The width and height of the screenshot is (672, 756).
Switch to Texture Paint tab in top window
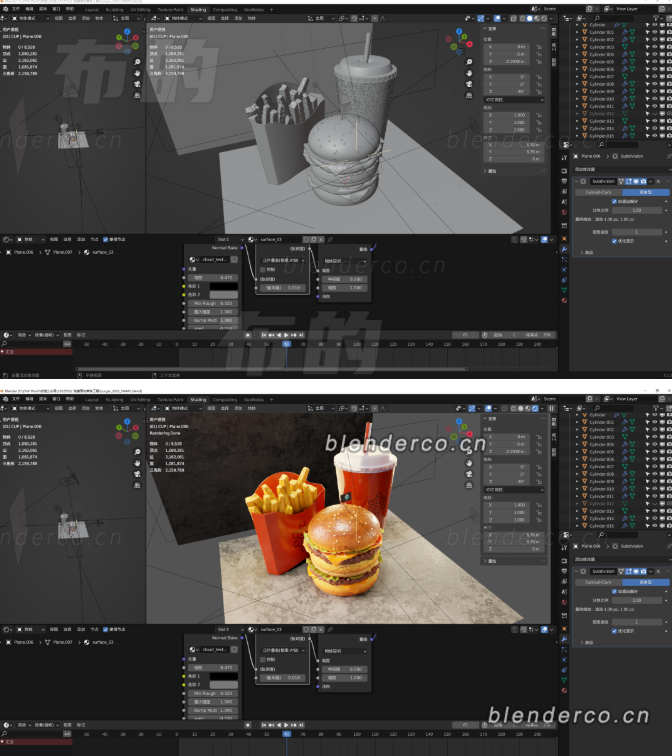(170, 9)
